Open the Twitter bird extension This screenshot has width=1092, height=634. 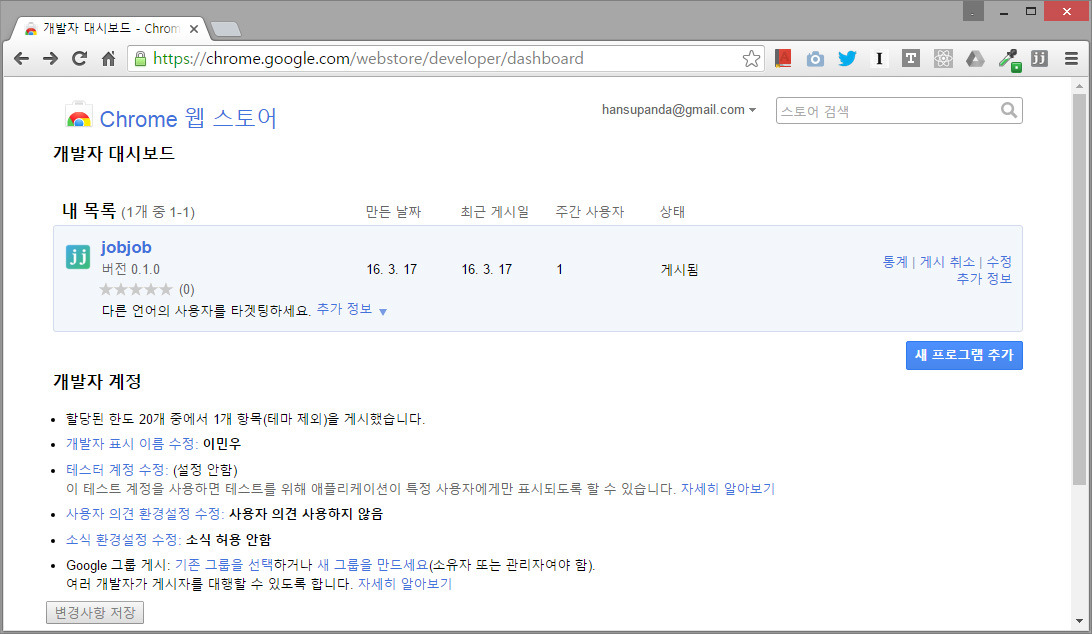tap(847, 59)
